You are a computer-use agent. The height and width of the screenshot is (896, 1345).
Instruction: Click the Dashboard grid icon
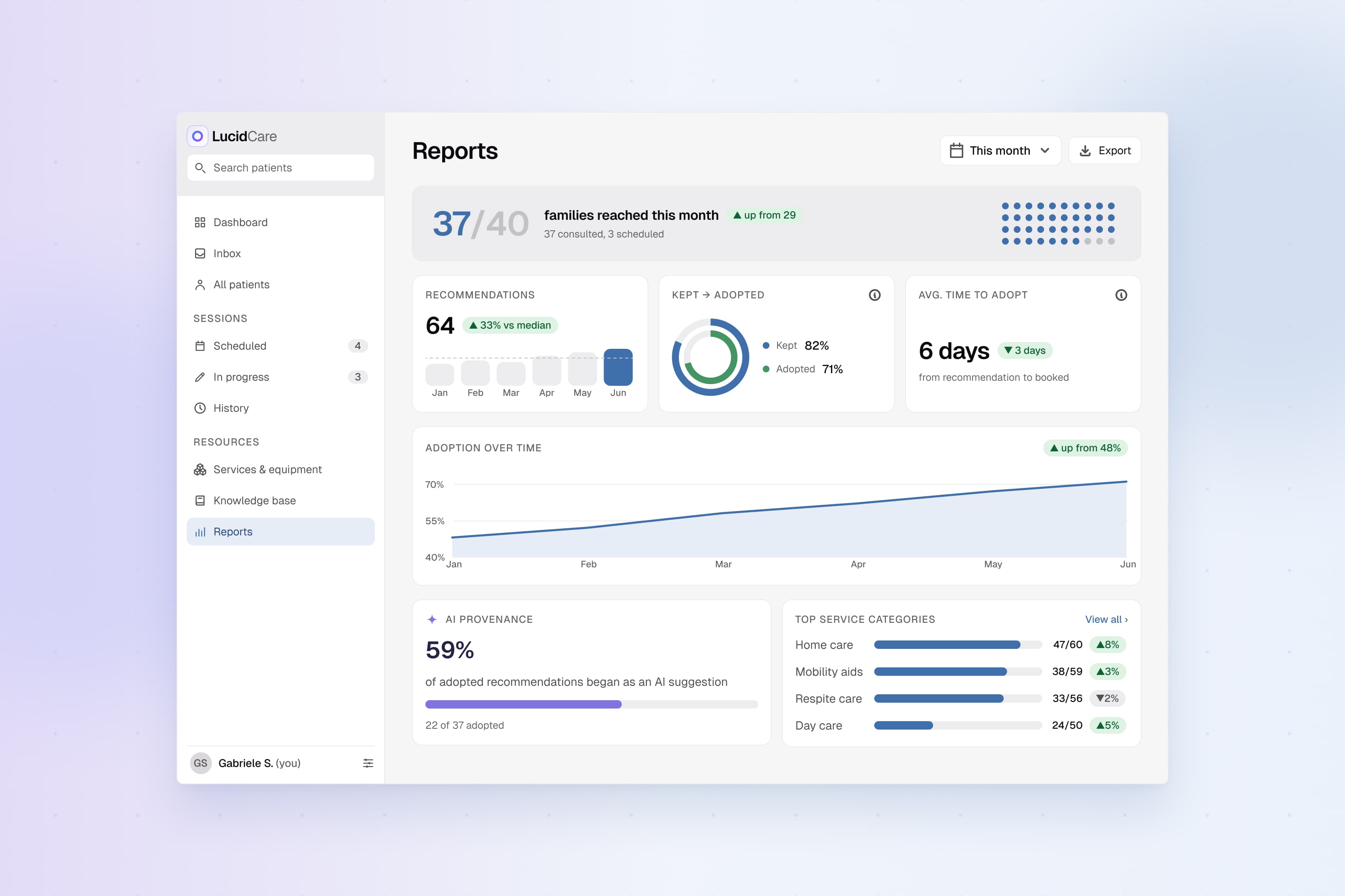click(200, 222)
